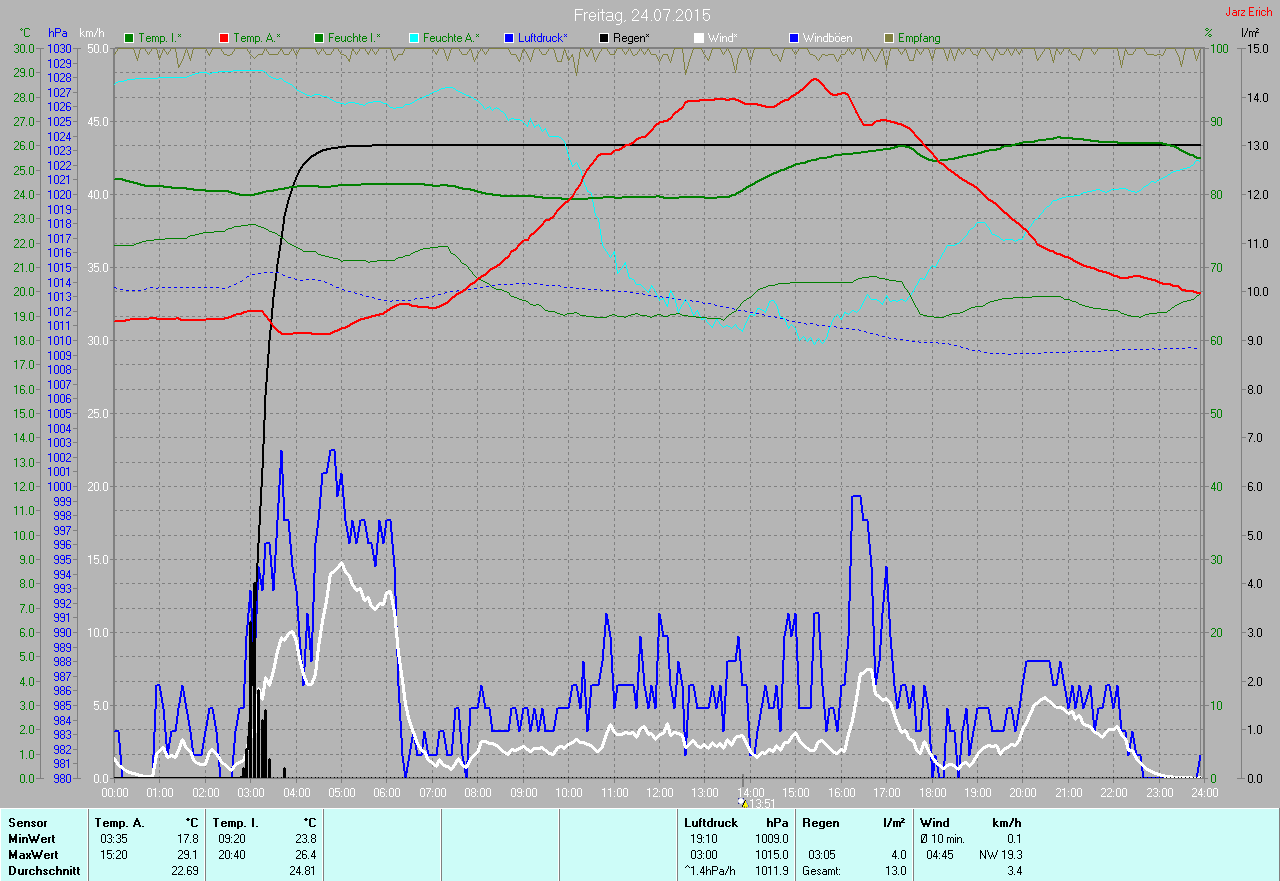Image resolution: width=1280 pixels, height=881 pixels.
Task: Click the olive Empfang legend swatch
Action: (889, 38)
